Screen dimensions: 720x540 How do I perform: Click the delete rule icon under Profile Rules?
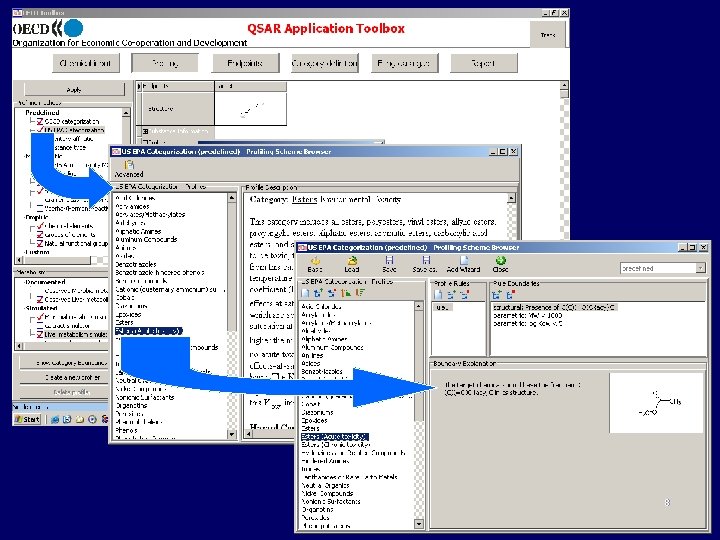pos(465,295)
